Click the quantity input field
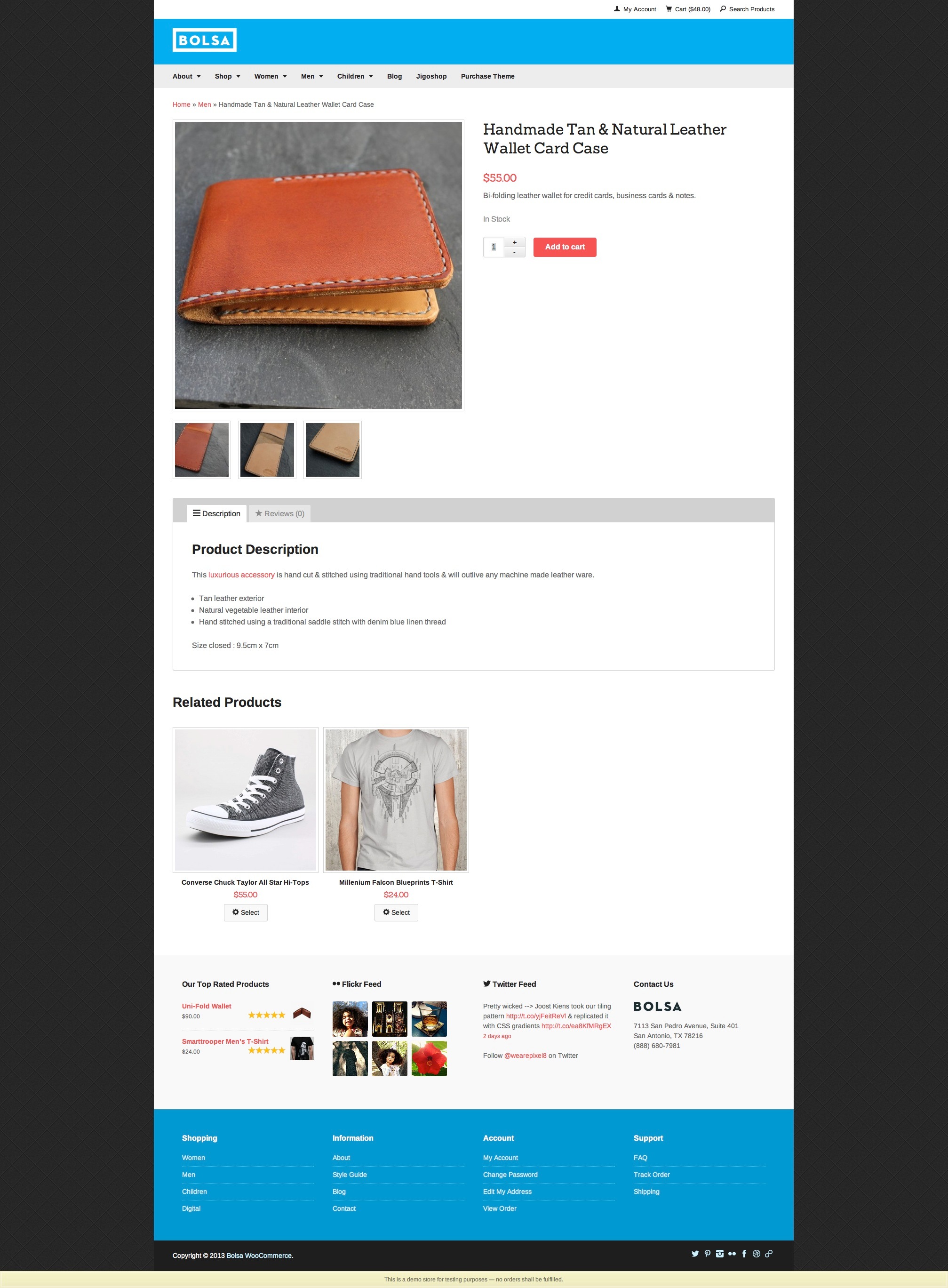This screenshot has height=1288, width=948. point(494,248)
